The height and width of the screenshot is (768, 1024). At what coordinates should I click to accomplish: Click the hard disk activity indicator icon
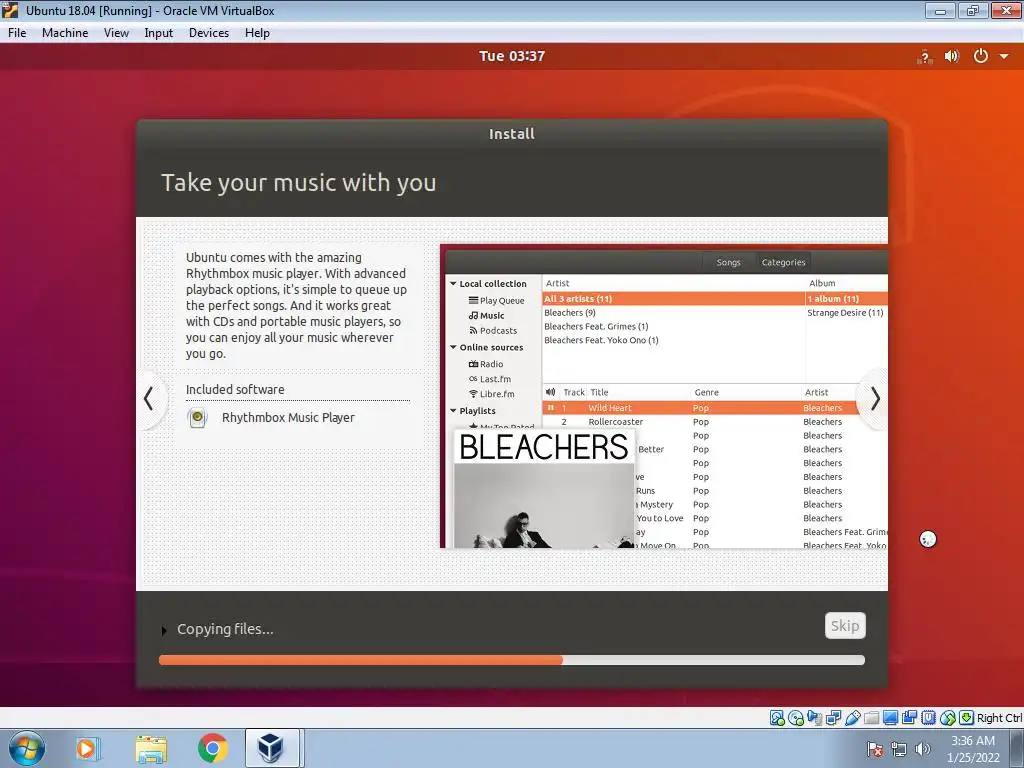coord(776,718)
